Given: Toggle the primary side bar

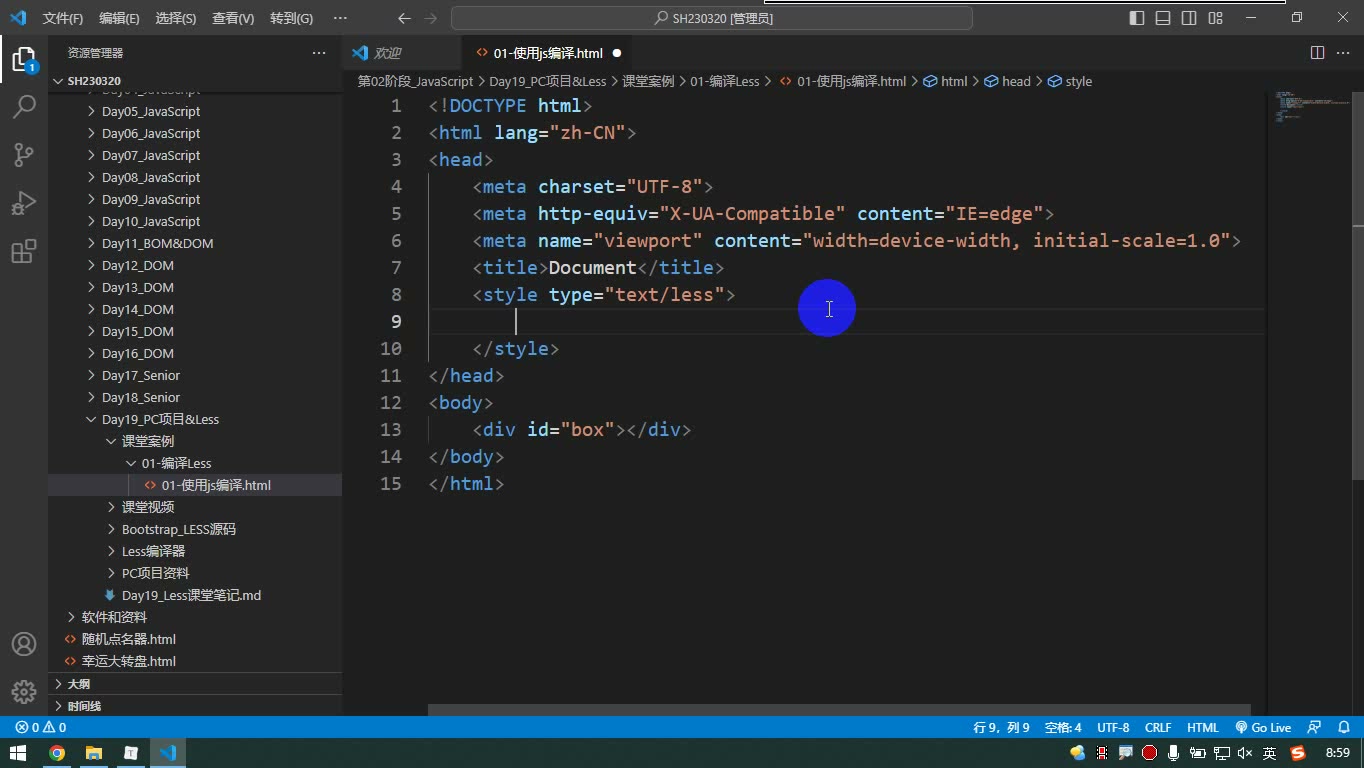Looking at the screenshot, I should [1137, 18].
